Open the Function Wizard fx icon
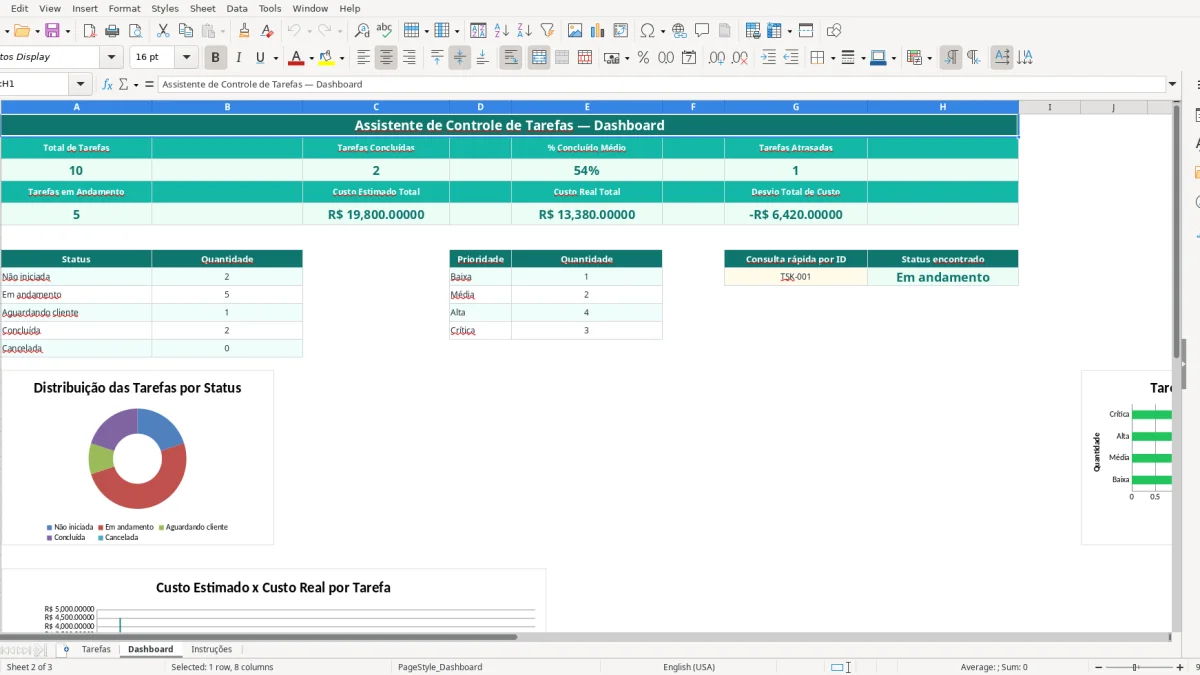This screenshot has height=675, width=1200. pos(107,84)
